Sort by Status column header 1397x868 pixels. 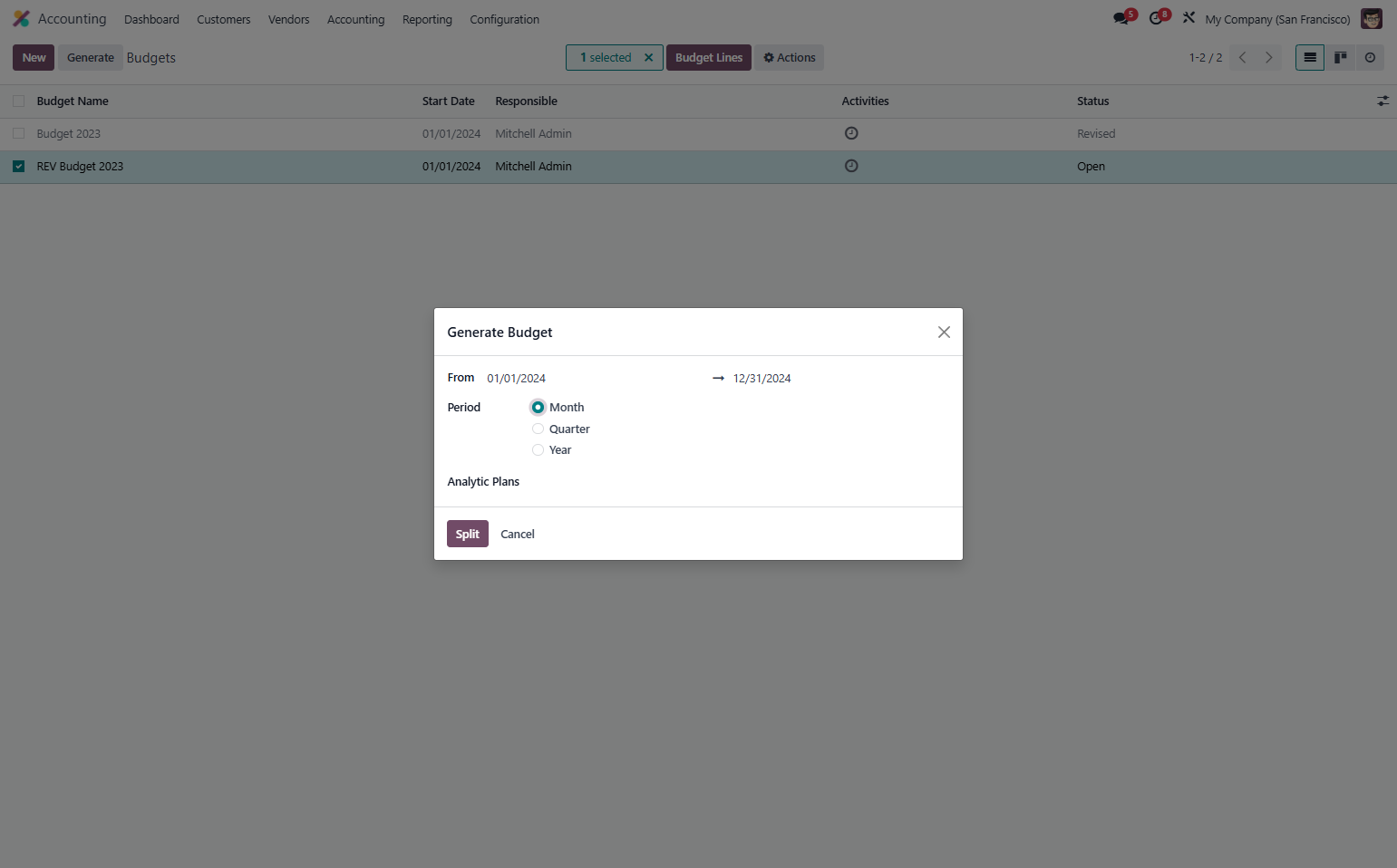(x=1093, y=101)
